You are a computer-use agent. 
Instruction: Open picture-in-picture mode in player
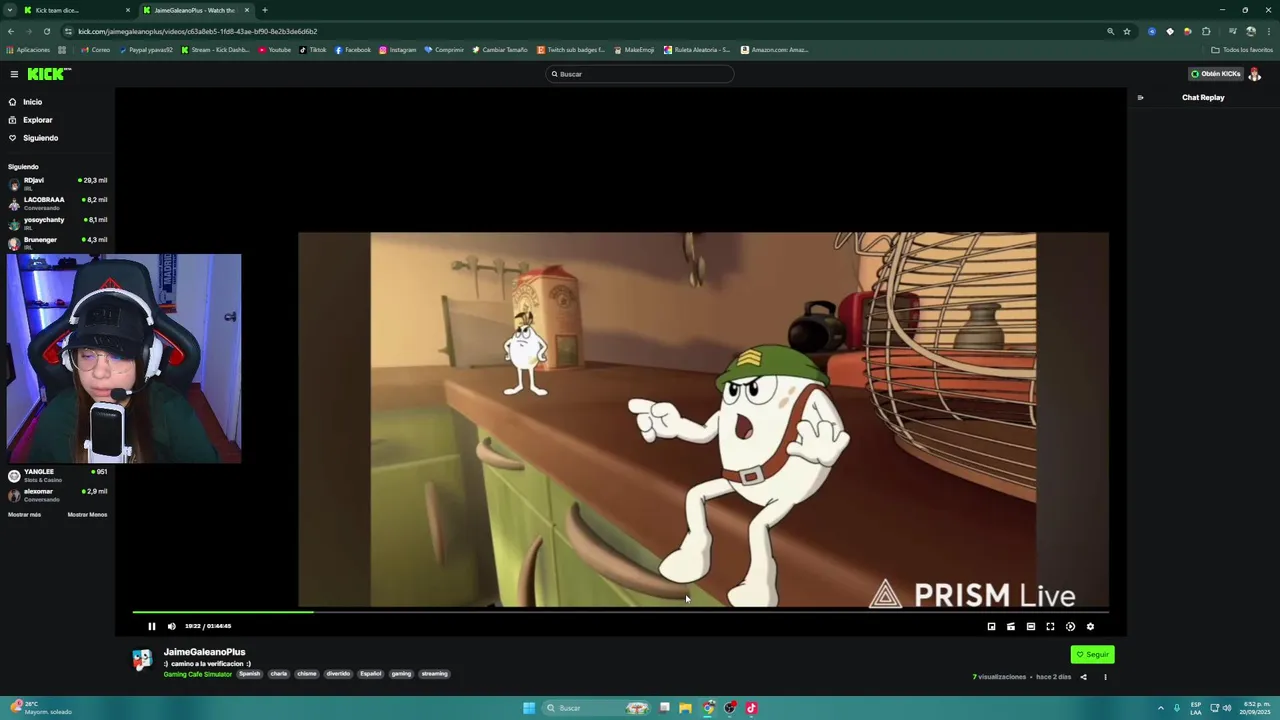click(991, 627)
